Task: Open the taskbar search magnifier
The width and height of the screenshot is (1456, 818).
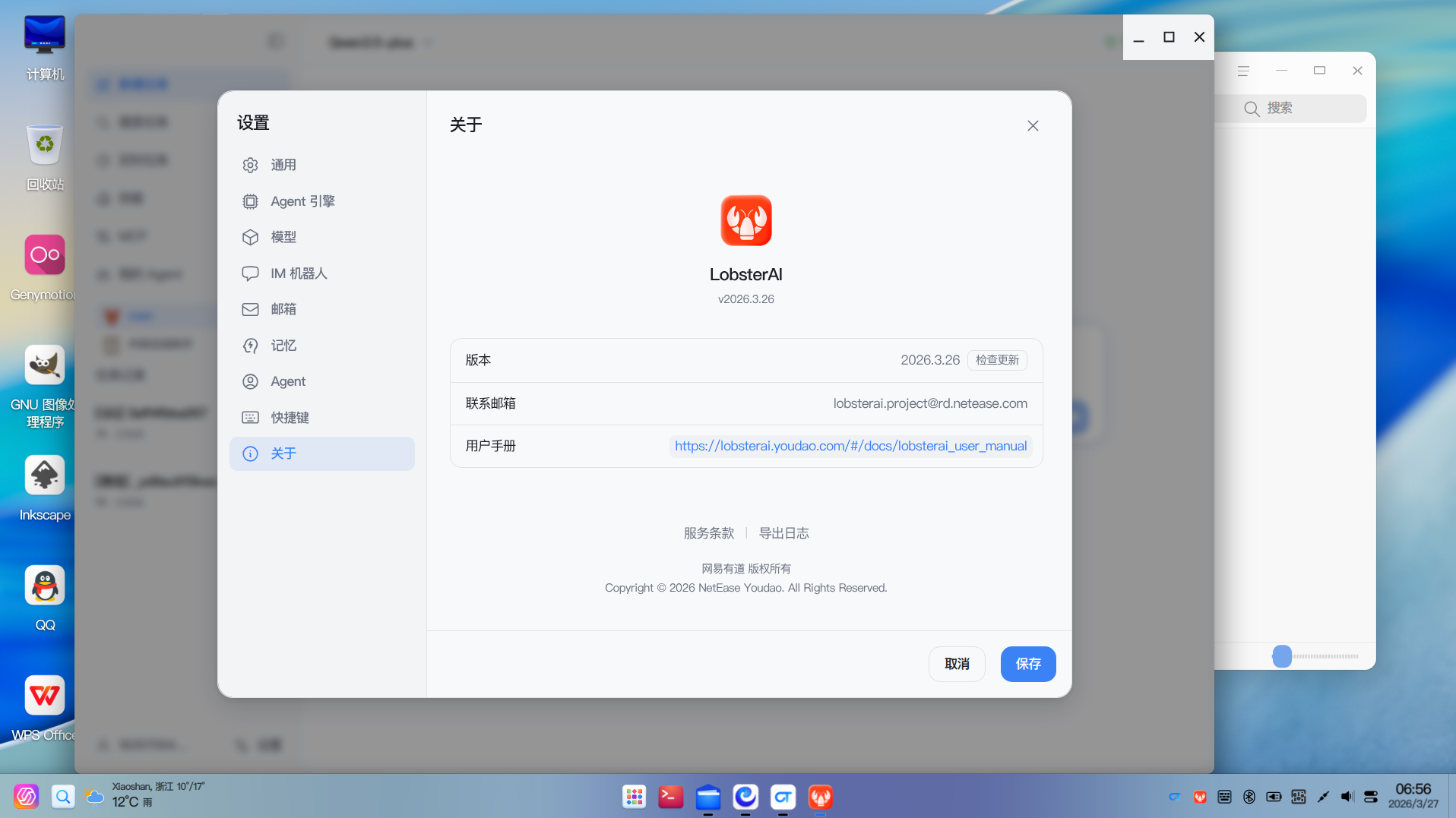Action: point(63,797)
